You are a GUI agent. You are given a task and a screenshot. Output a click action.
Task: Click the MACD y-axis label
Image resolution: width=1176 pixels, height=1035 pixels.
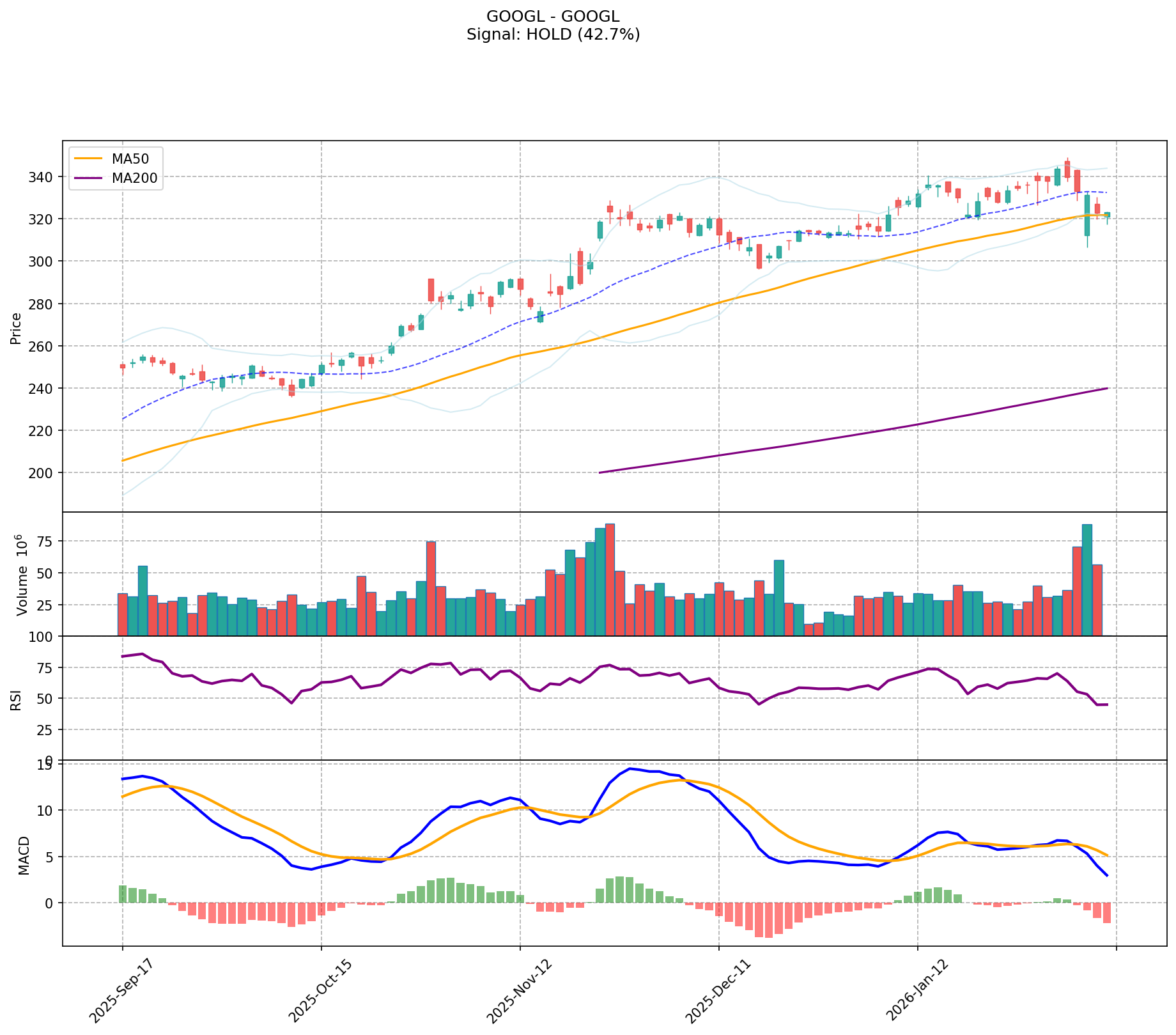tap(24, 855)
